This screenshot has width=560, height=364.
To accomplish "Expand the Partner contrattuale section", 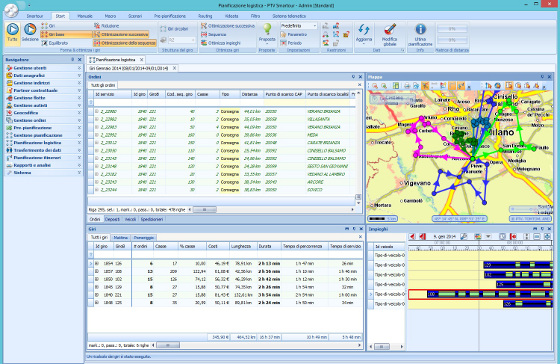I will pos(79,90).
